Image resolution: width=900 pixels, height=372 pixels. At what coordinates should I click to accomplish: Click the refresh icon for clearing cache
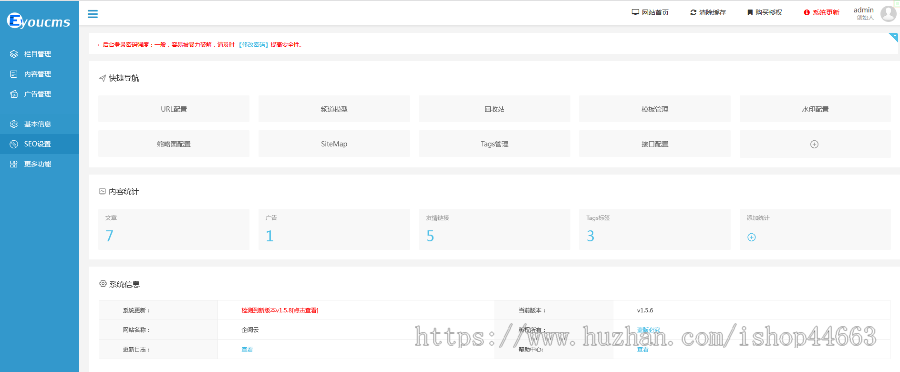(x=693, y=12)
